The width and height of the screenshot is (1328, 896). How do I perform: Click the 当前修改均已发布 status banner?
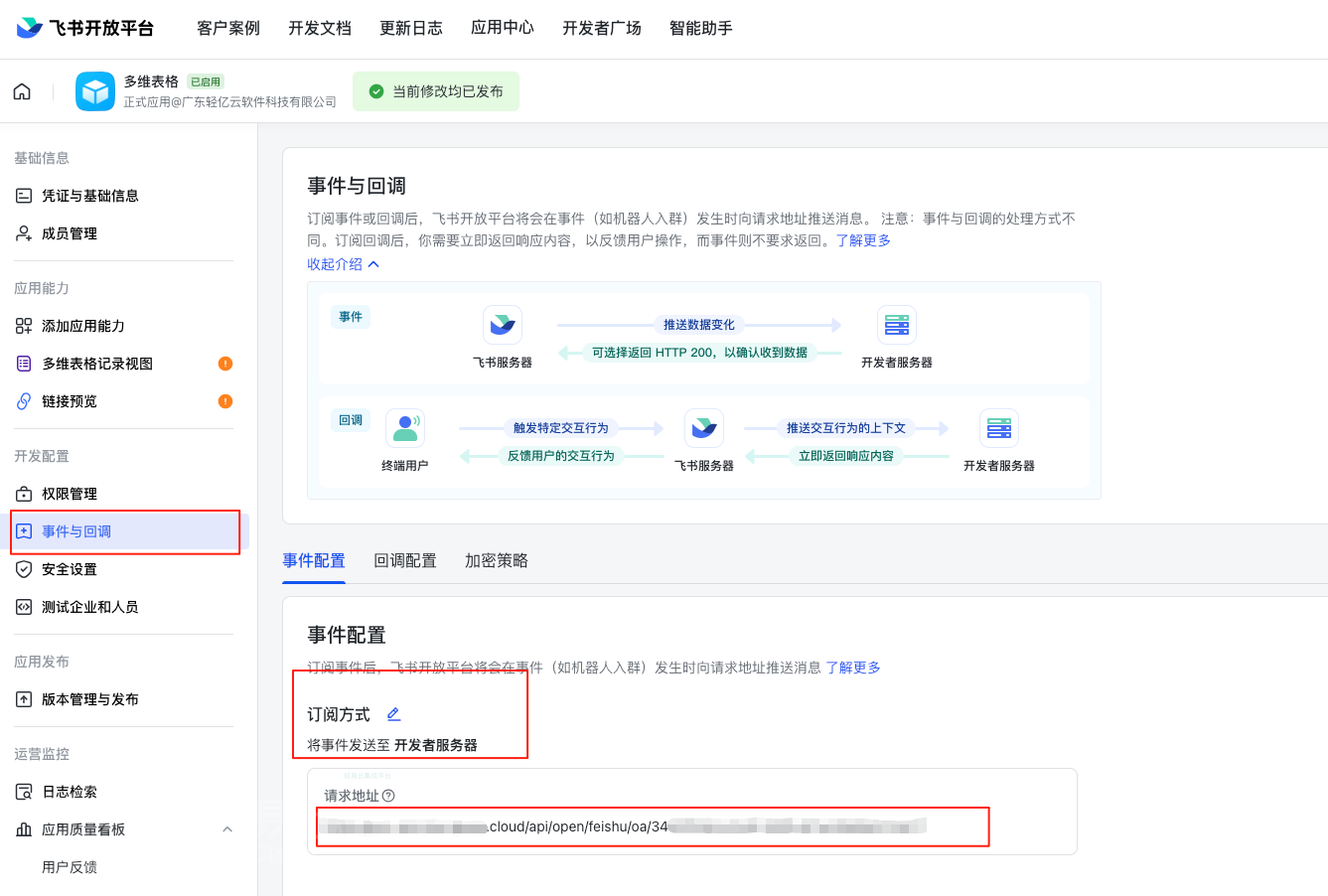tap(436, 91)
